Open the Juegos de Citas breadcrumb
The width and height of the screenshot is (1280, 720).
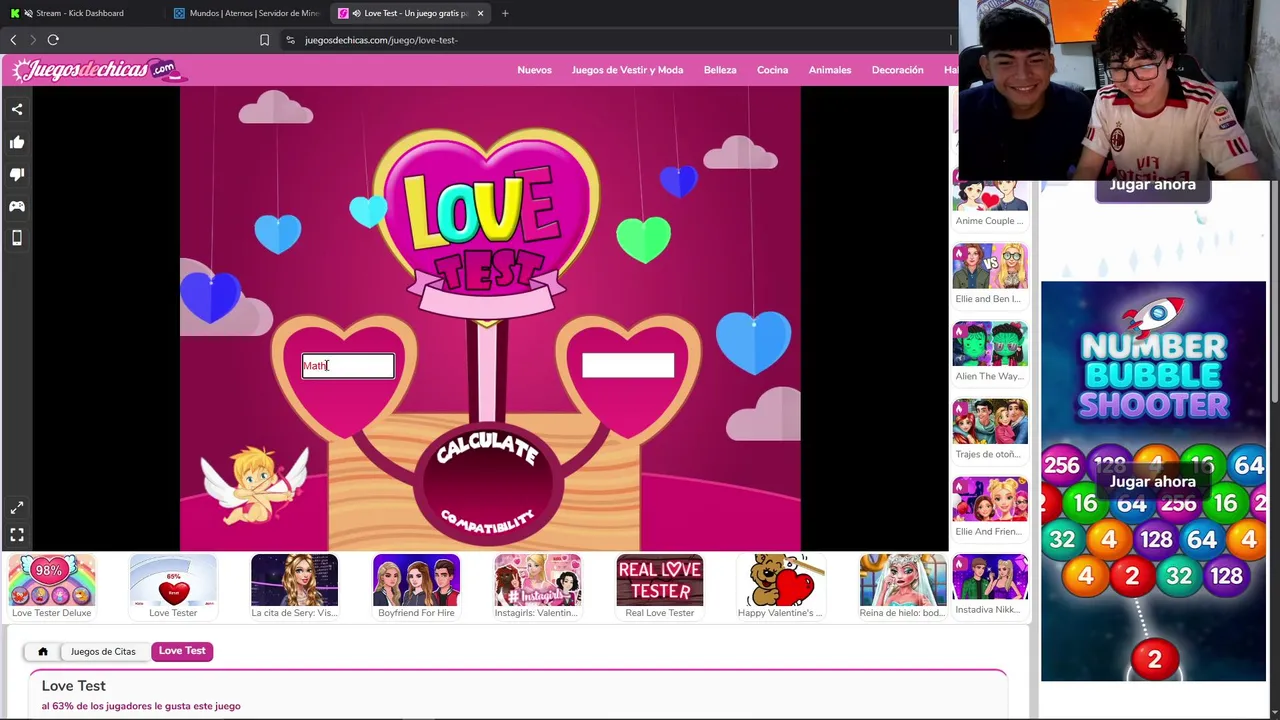pos(103,652)
